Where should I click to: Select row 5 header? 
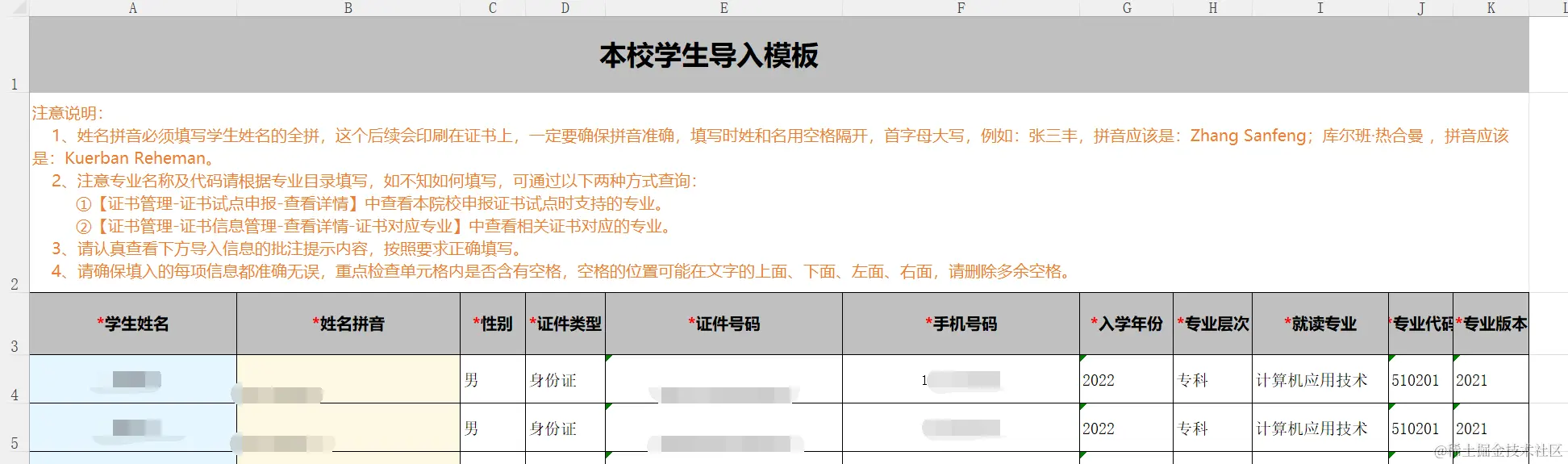tap(15, 428)
